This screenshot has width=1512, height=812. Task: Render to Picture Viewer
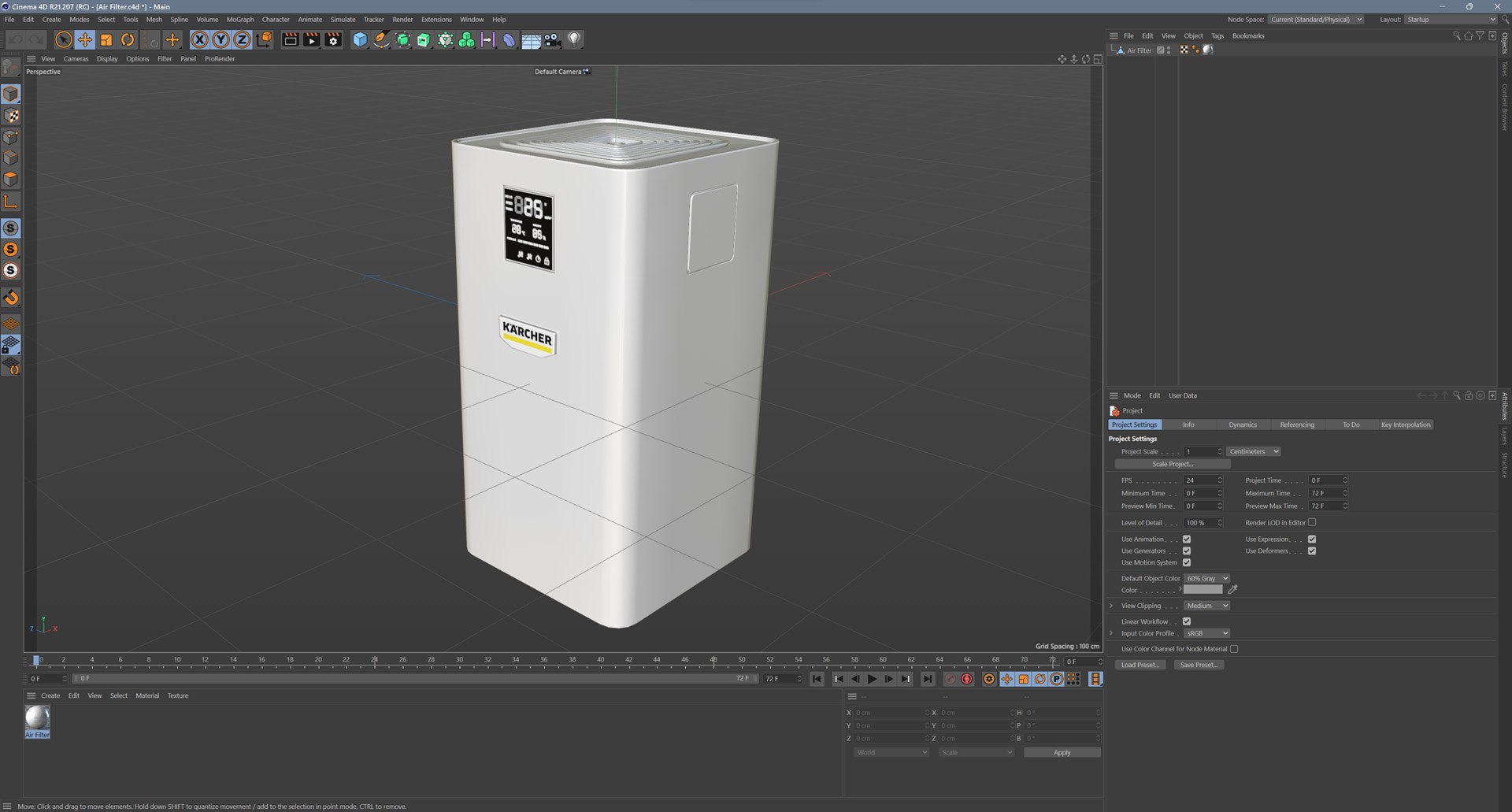[x=312, y=39]
